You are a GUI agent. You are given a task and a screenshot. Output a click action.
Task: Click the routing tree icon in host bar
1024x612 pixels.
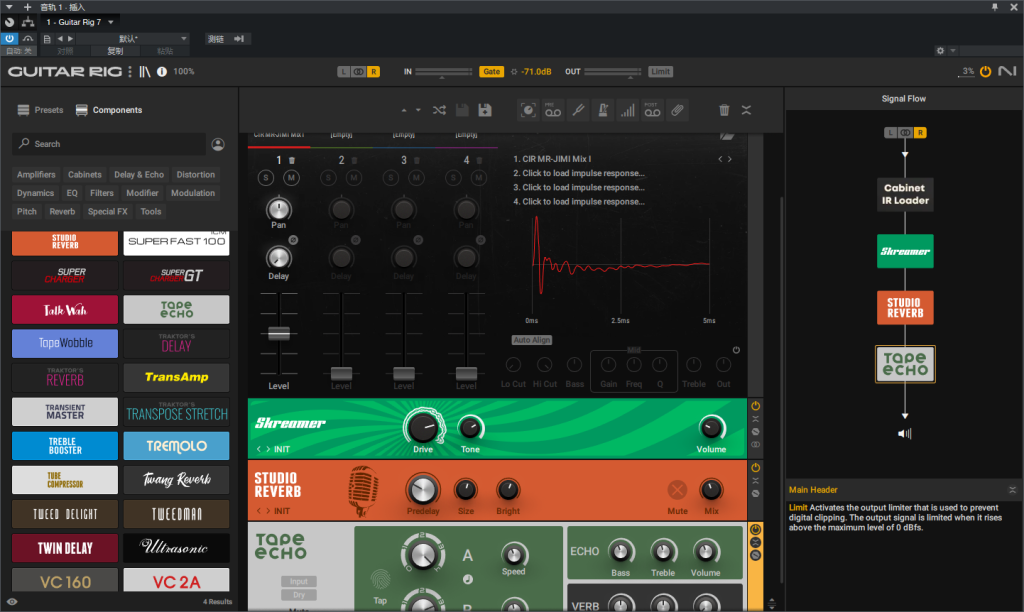(28, 22)
